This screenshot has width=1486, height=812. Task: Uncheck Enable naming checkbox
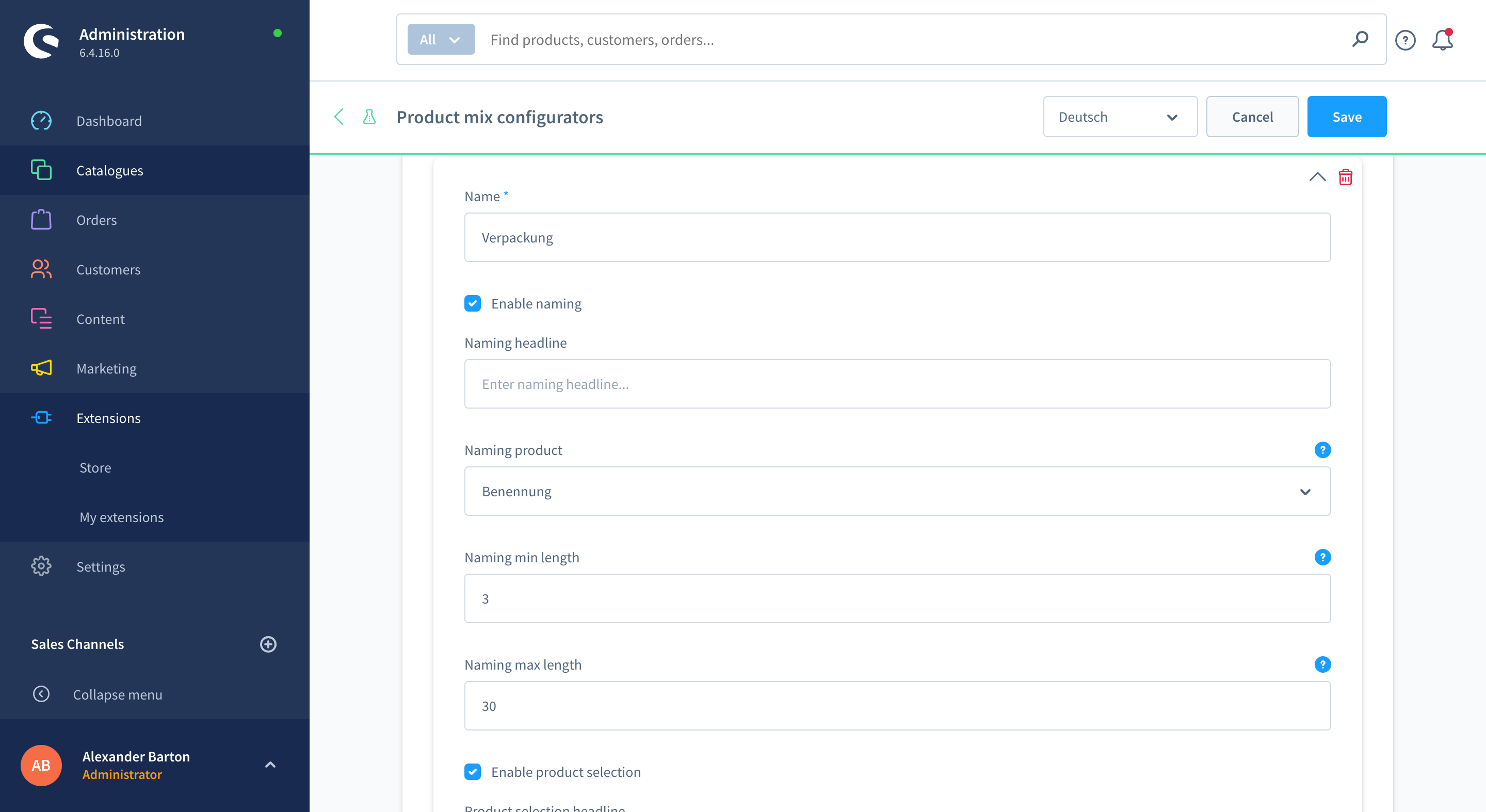click(x=473, y=303)
